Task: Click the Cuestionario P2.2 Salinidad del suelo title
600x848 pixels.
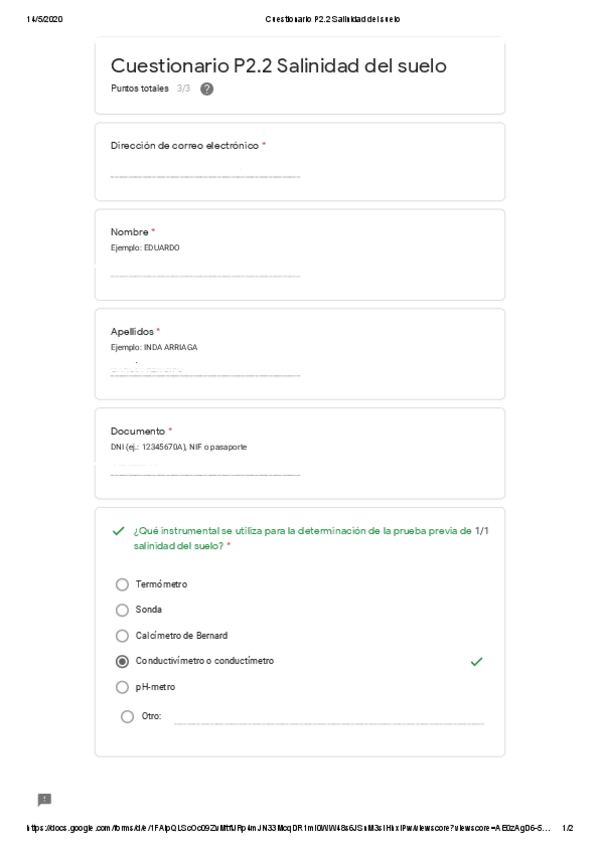Action: 278,66
